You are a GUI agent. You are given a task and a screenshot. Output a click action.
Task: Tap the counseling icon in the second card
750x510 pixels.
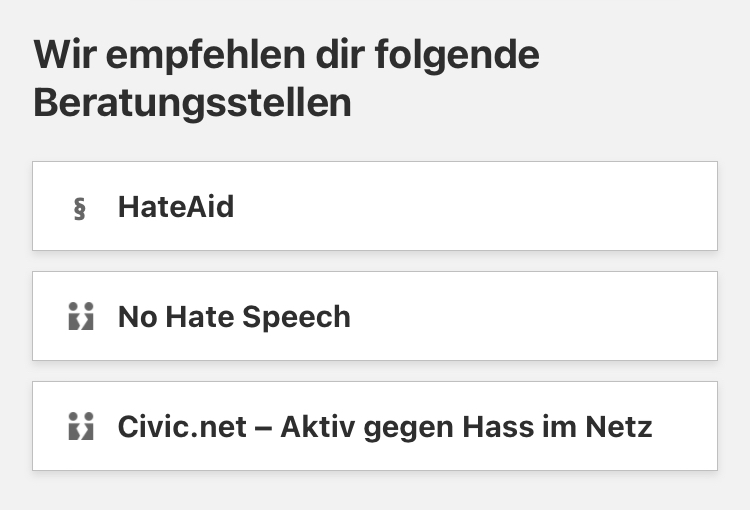pyautogui.click(x=80, y=317)
